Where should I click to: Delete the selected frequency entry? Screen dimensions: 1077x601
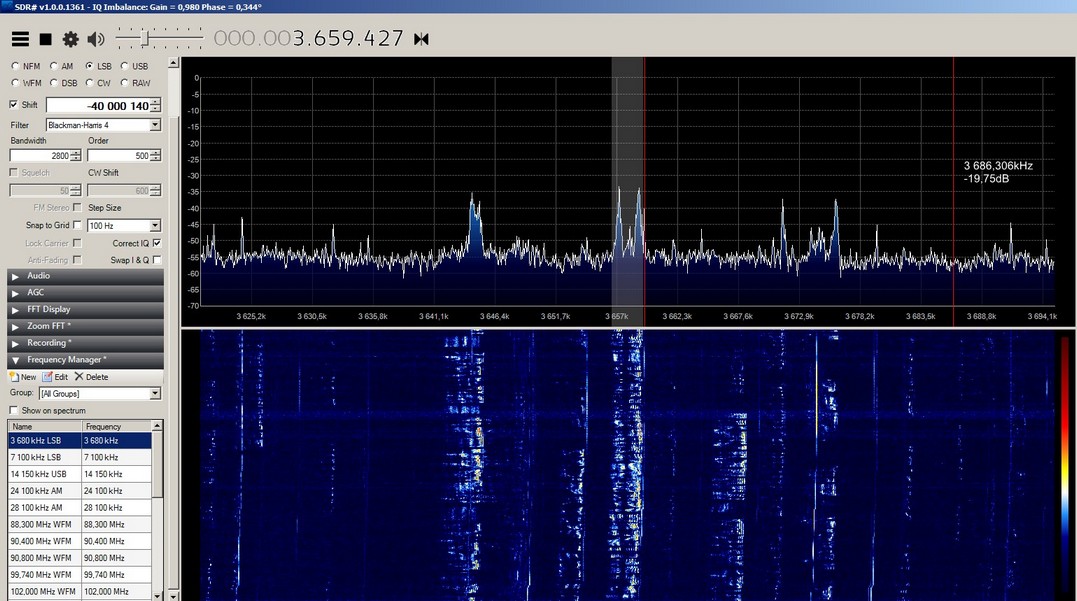[x=91, y=377]
